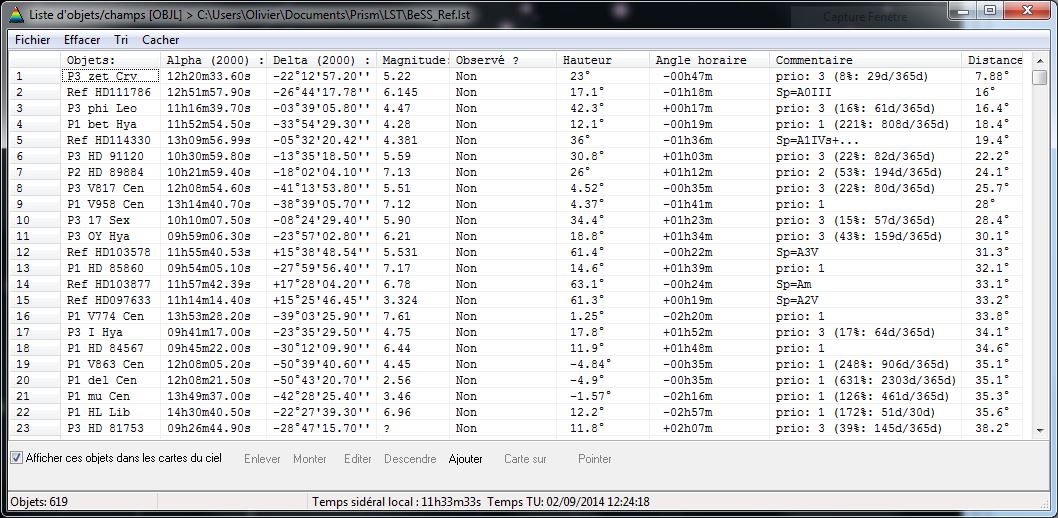Open the Cacher menu

coord(161,40)
